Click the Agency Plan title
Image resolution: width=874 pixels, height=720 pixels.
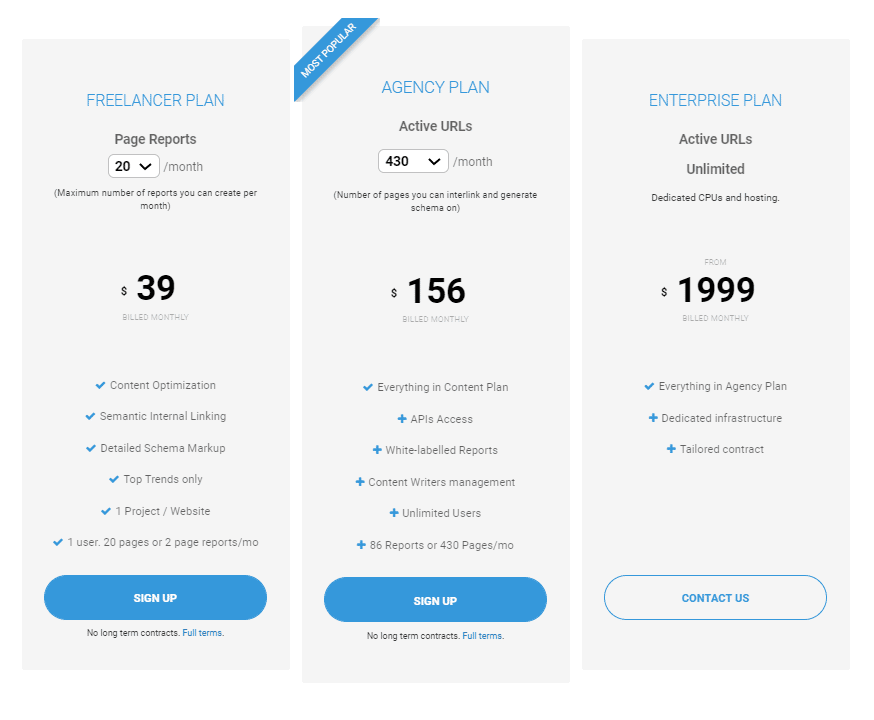point(435,87)
